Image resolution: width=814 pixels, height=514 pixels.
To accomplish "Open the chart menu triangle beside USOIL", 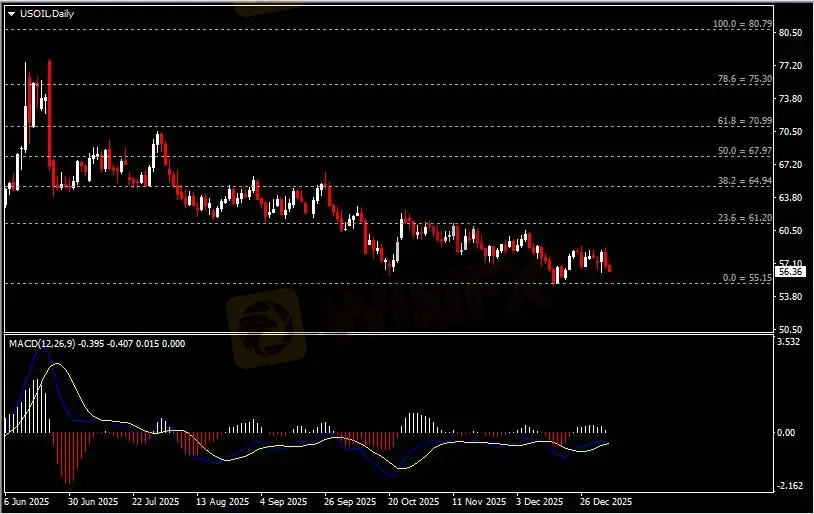I will click(x=11, y=14).
